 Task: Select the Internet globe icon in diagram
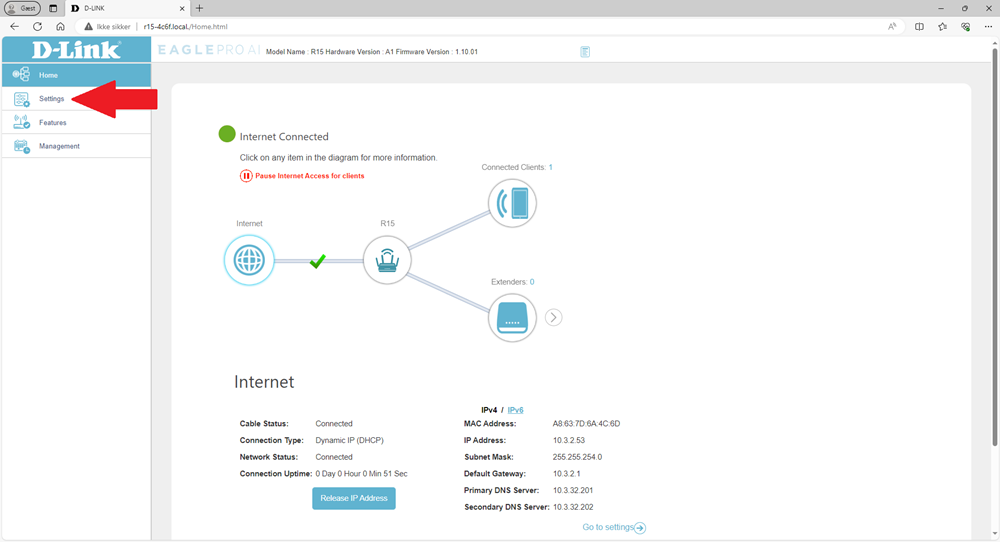pyautogui.click(x=249, y=260)
